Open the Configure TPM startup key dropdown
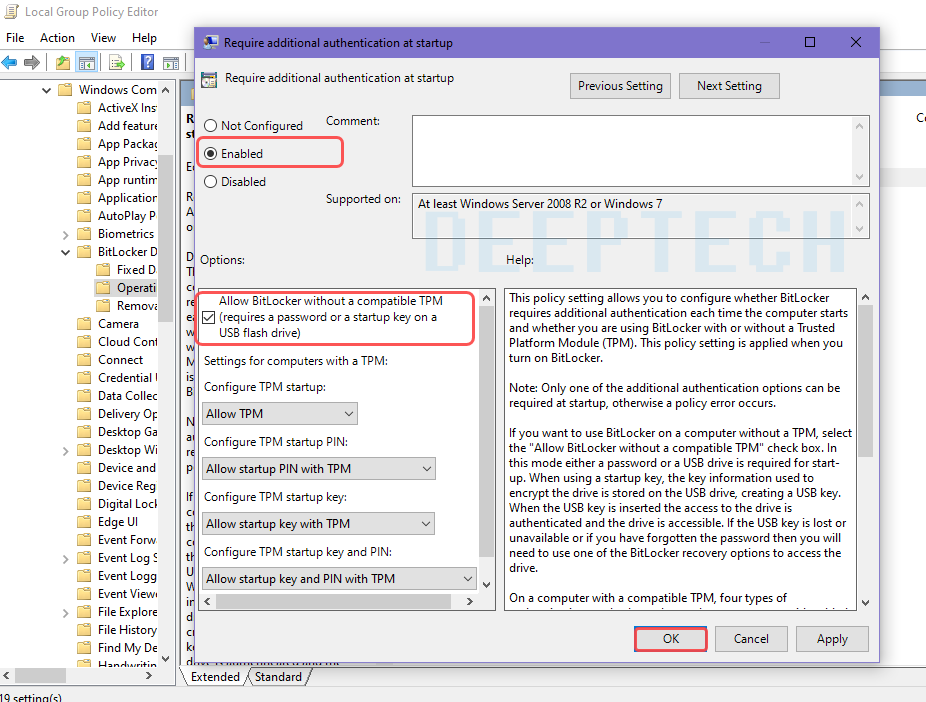The width and height of the screenshot is (926, 702). (319, 524)
